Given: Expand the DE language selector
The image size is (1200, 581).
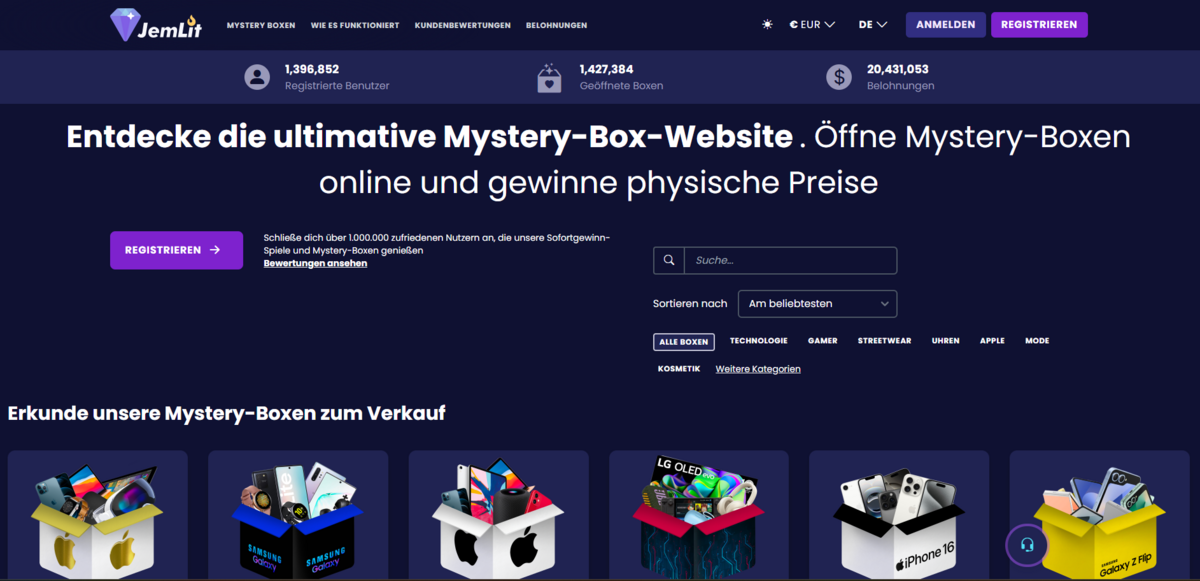Looking at the screenshot, I should [872, 25].
